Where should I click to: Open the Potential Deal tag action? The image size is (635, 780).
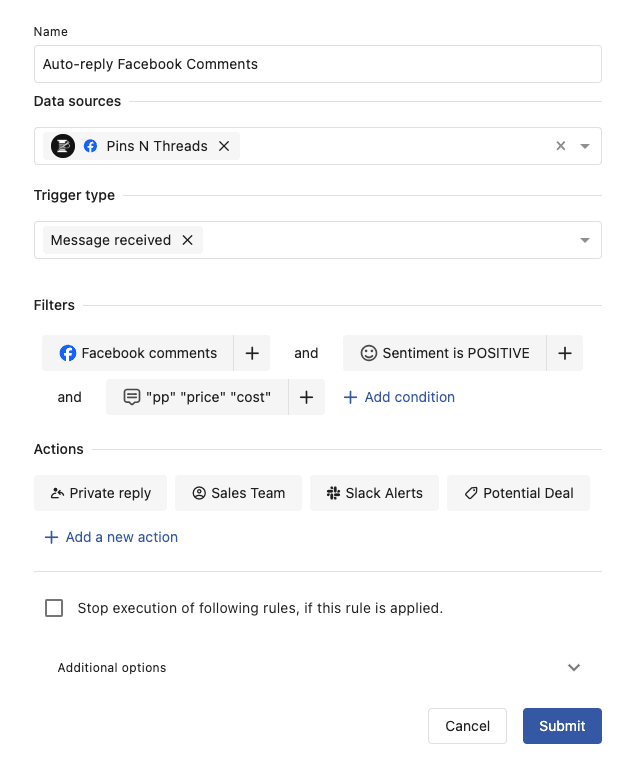point(518,493)
